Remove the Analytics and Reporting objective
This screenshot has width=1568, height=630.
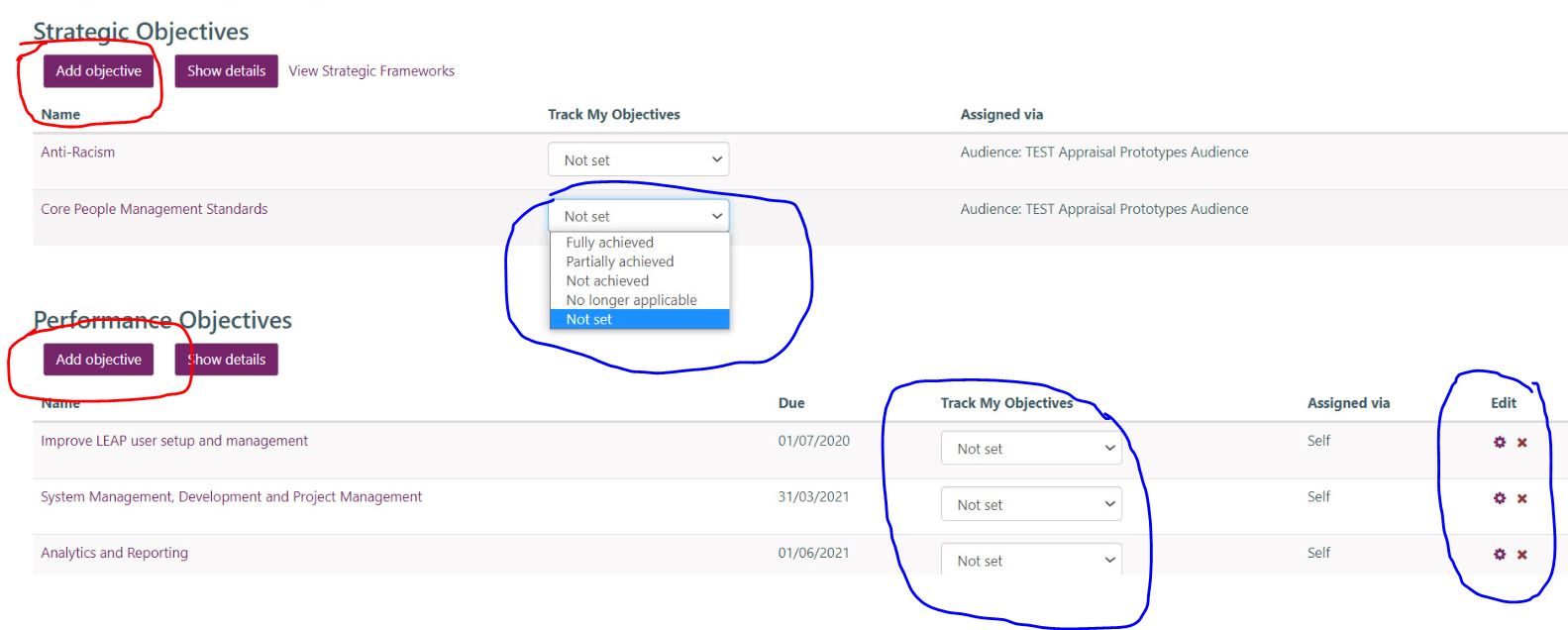(1521, 555)
